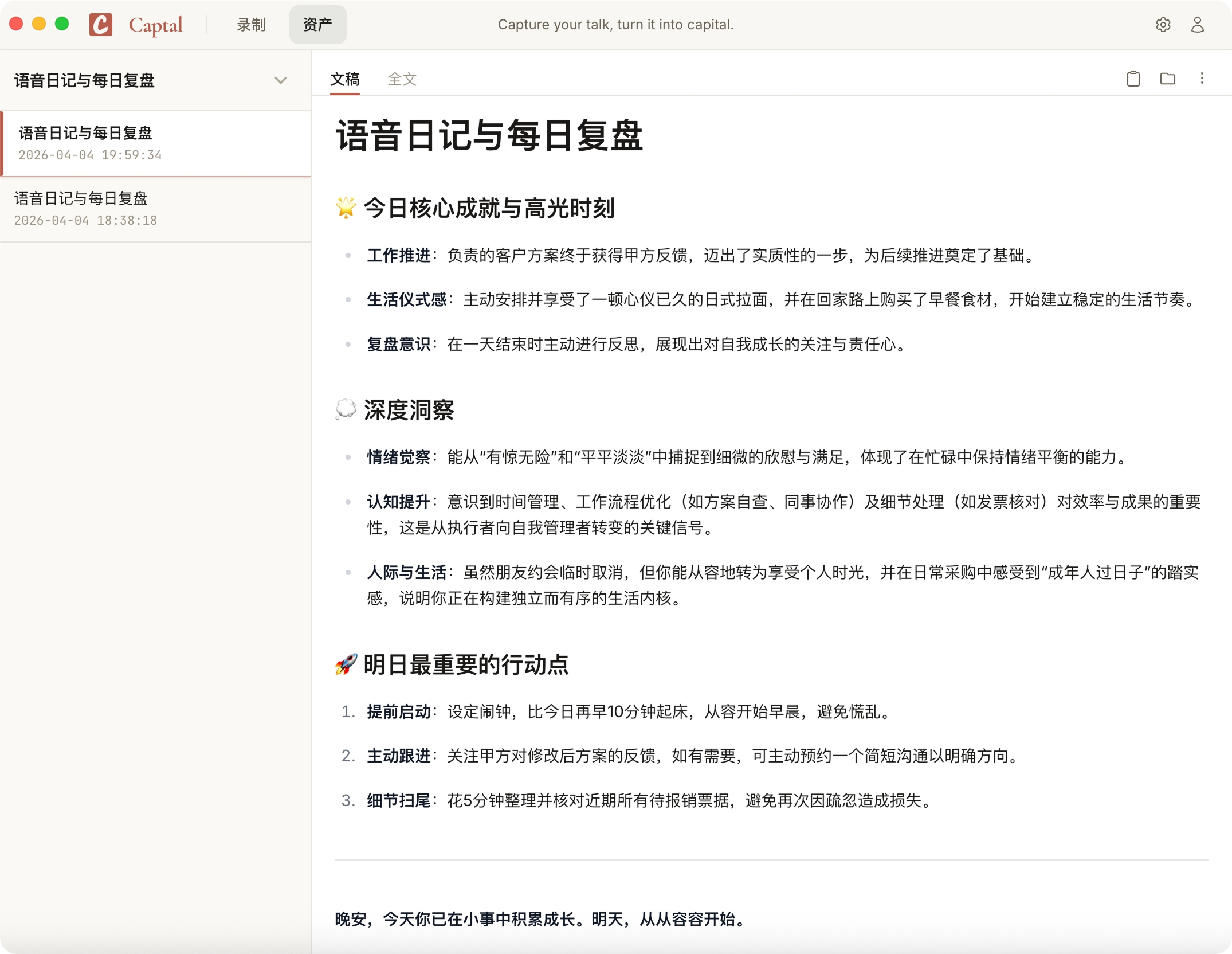Copy the note content using the clipboard icon
Viewport: 1232px width, 954px height.
coord(1132,79)
